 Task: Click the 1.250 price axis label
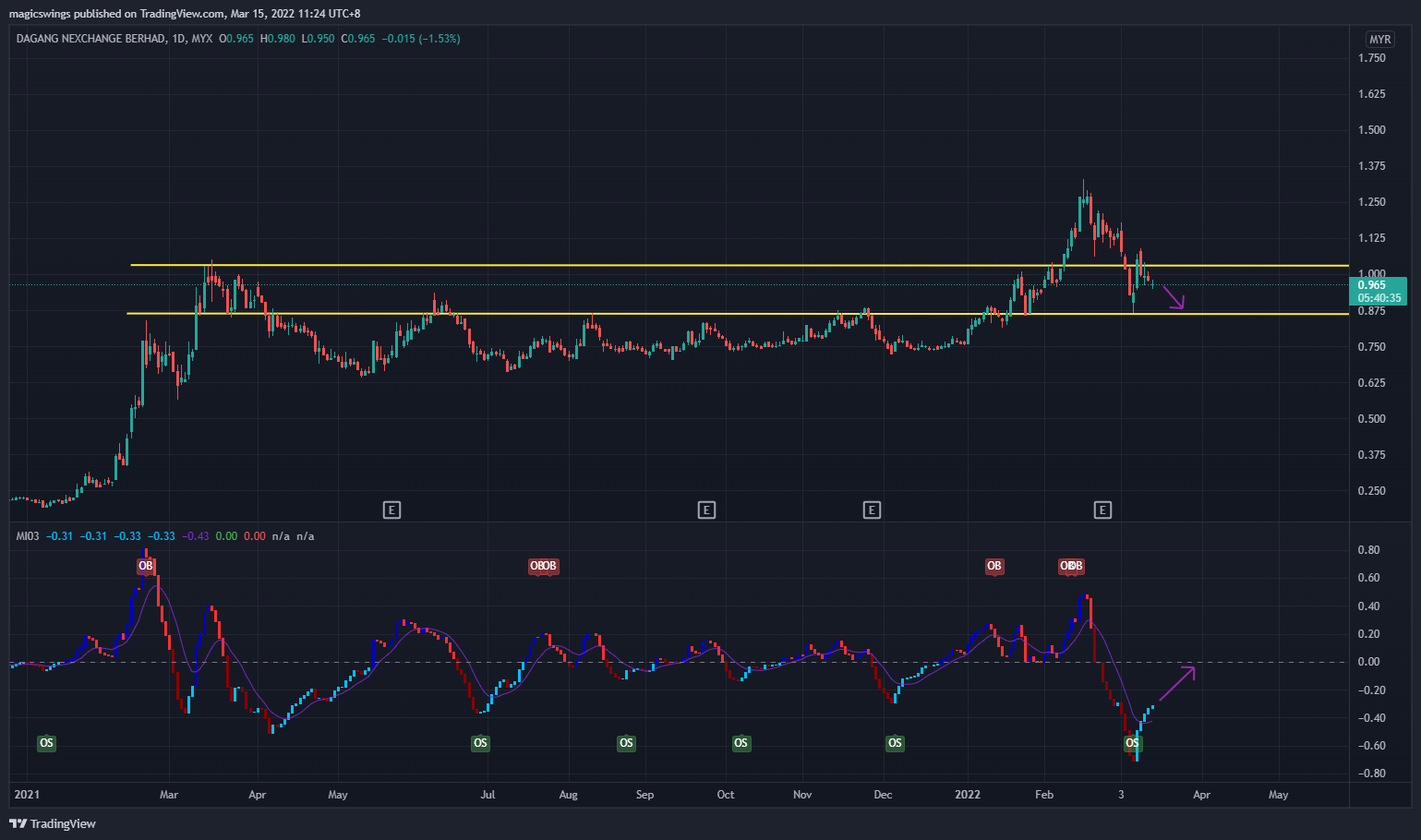tap(1372, 202)
